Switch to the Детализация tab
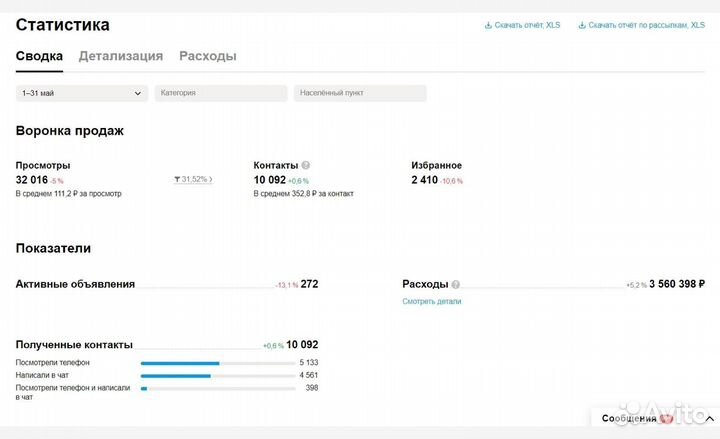720x439 pixels. click(x=121, y=56)
